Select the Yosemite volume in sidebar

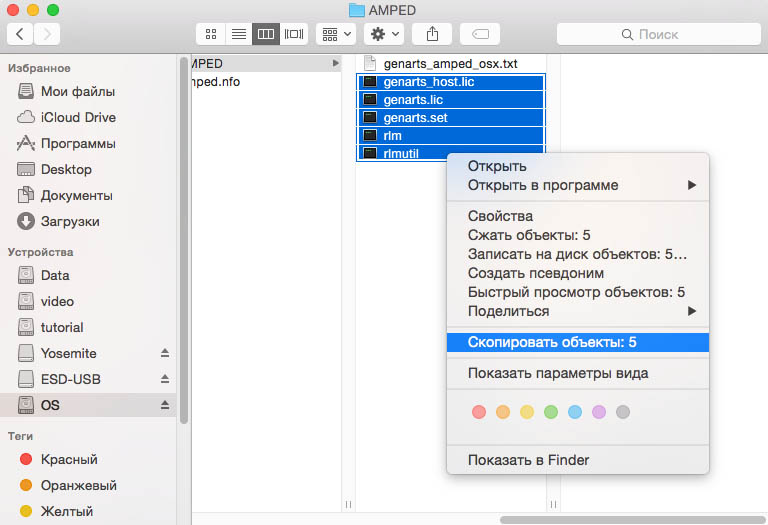point(88,353)
